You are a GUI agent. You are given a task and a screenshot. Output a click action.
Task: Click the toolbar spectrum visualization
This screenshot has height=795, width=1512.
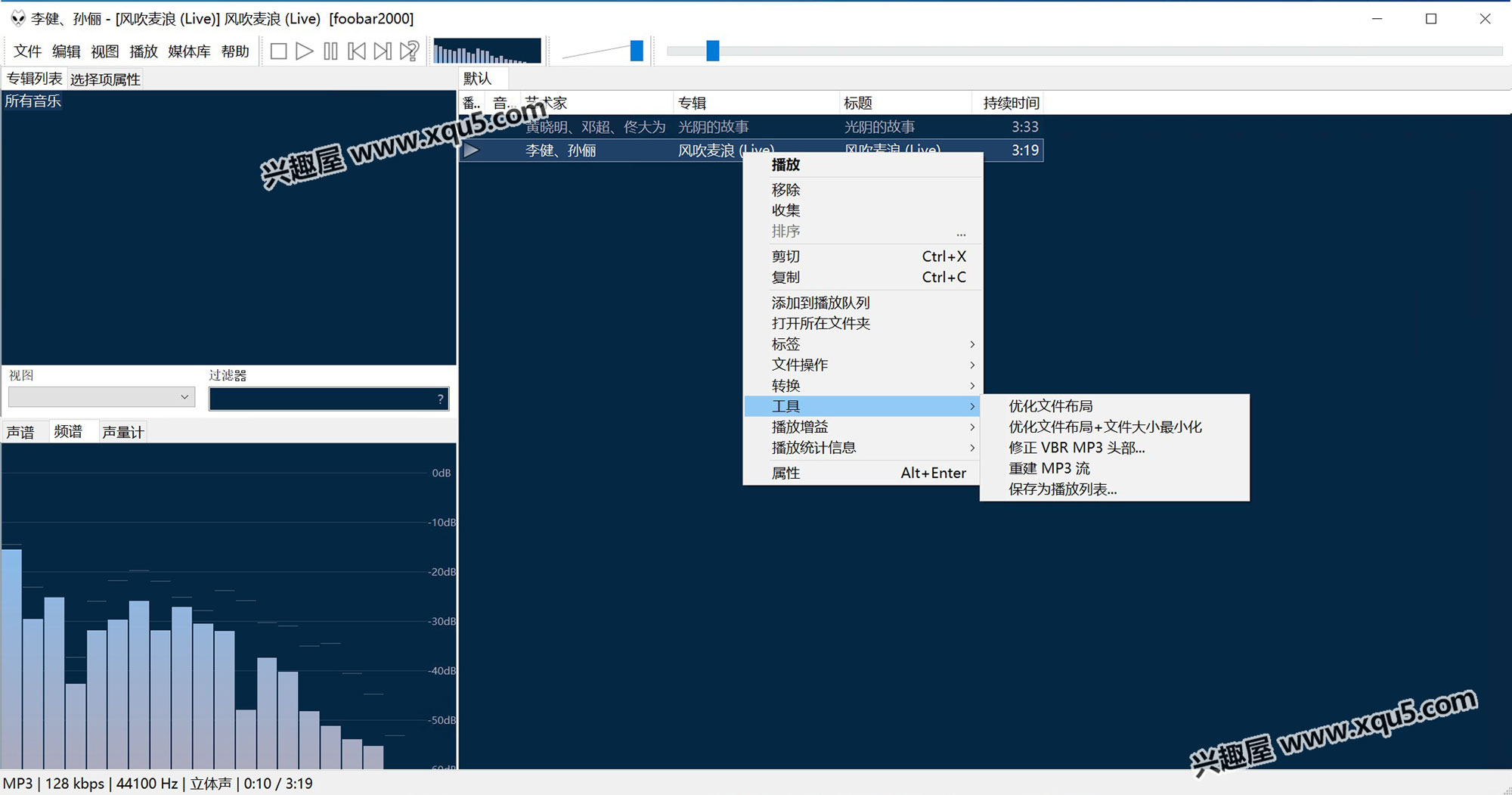(488, 51)
